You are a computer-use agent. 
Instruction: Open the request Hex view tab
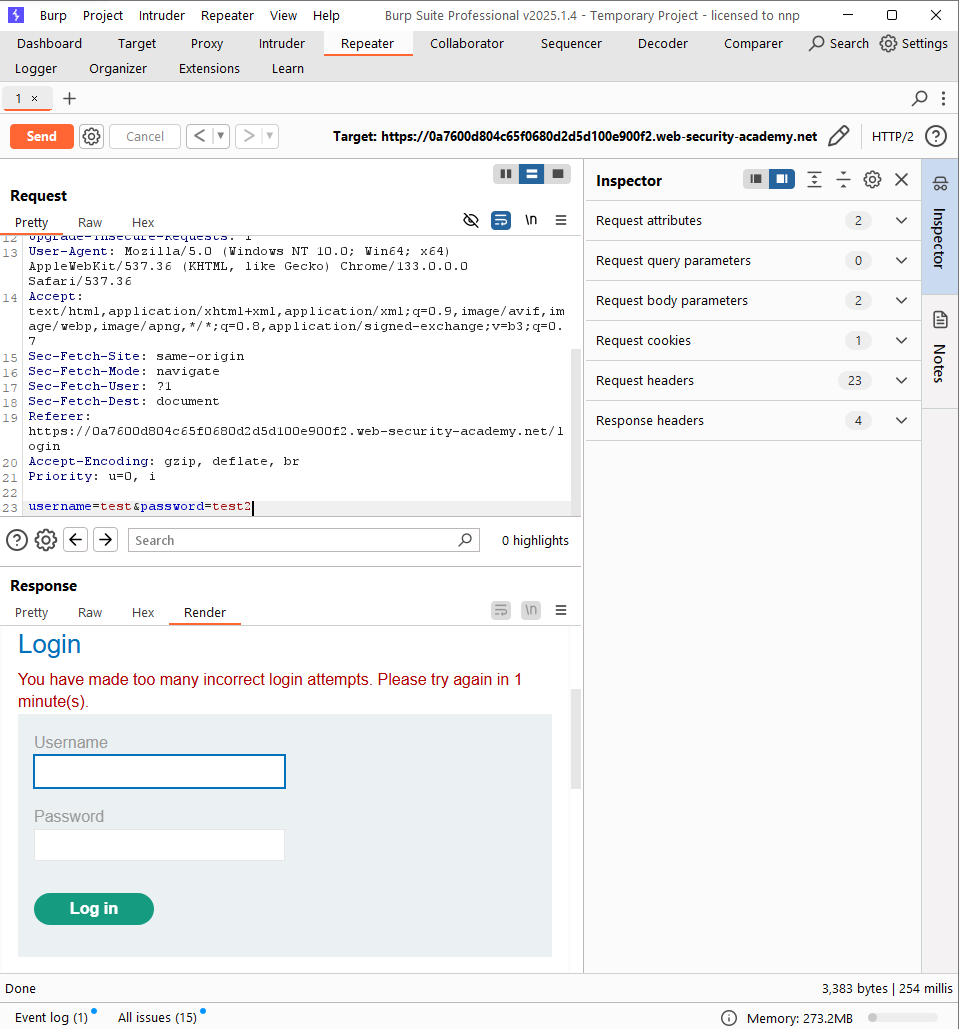click(x=142, y=222)
